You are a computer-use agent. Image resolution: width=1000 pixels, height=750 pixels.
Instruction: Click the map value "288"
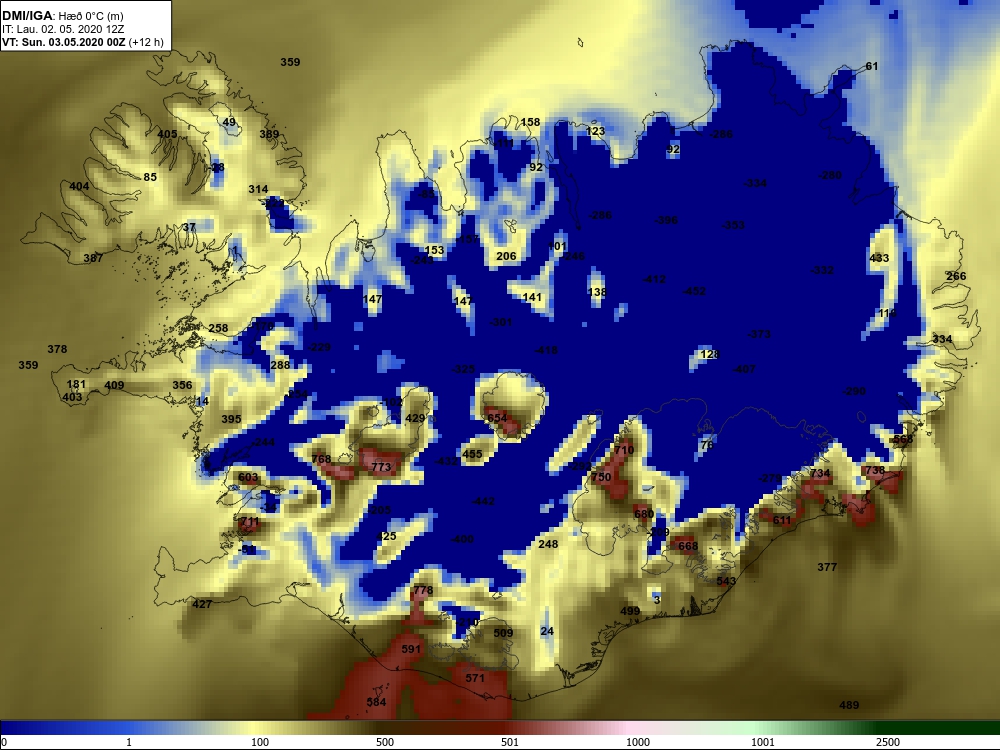coord(280,365)
